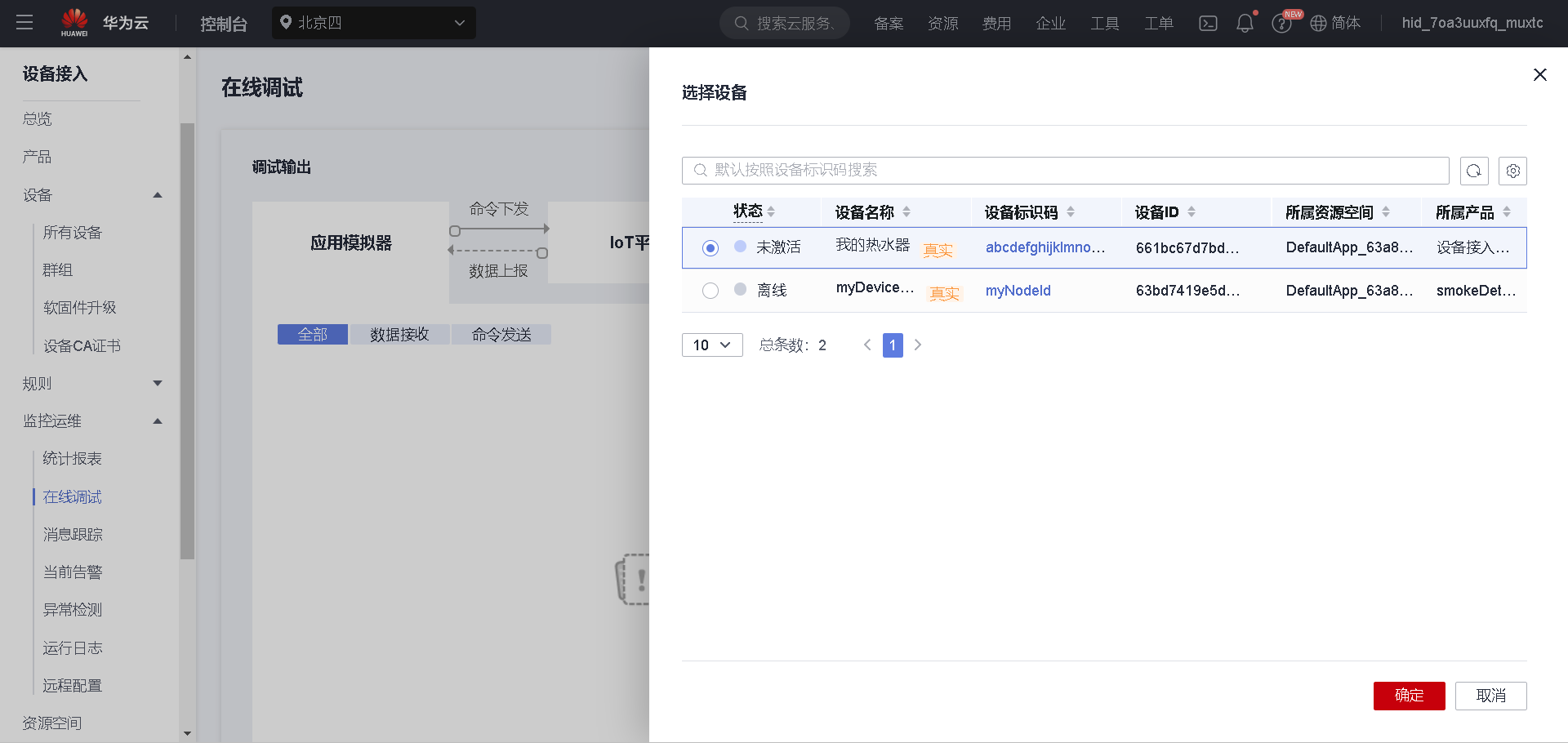Image resolution: width=1568 pixels, height=743 pixels.
Task: Collapse the 设备 sidebar section
Action: (x=158, y=195)
